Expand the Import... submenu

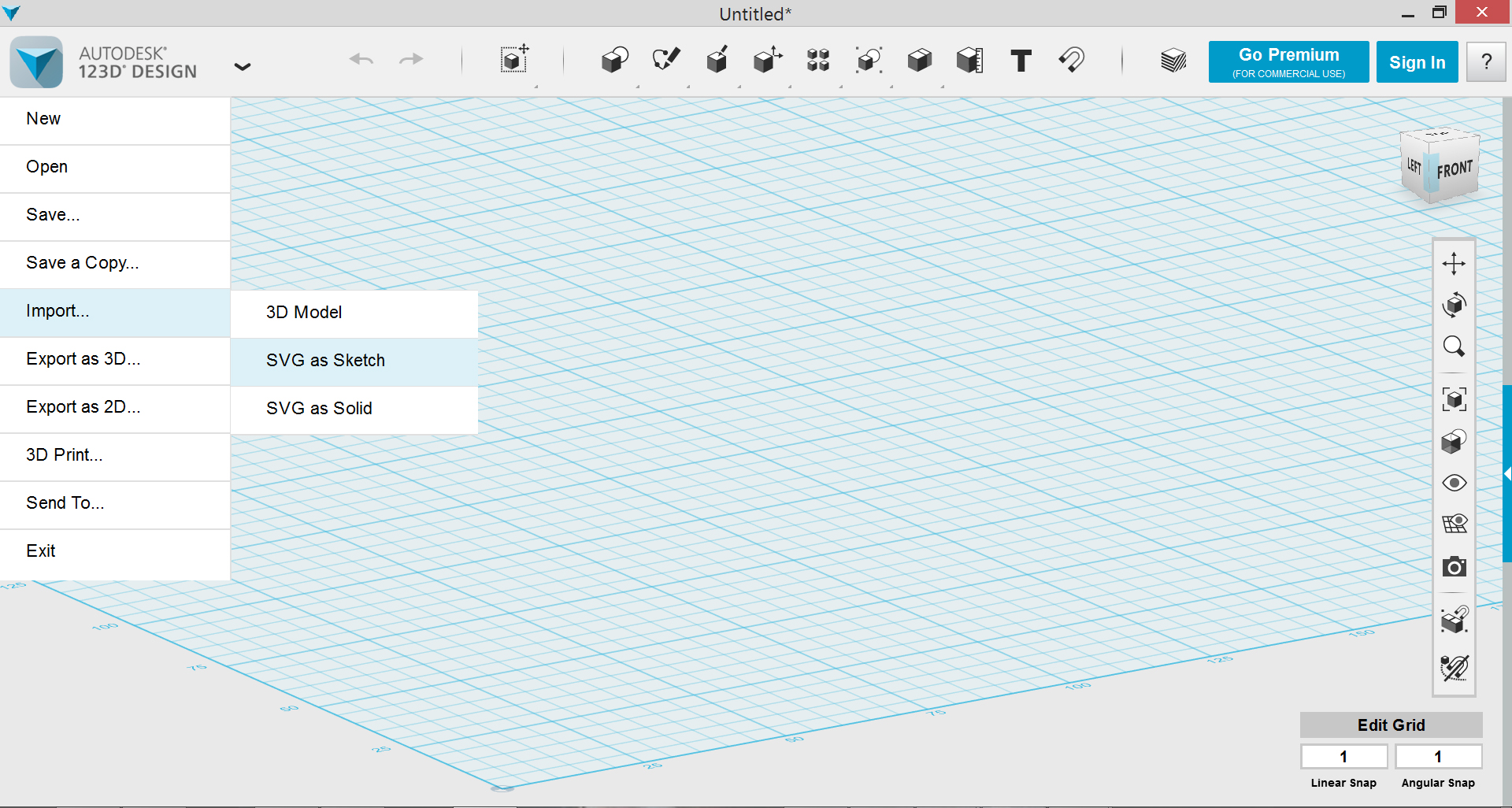(x=115, y=313)
